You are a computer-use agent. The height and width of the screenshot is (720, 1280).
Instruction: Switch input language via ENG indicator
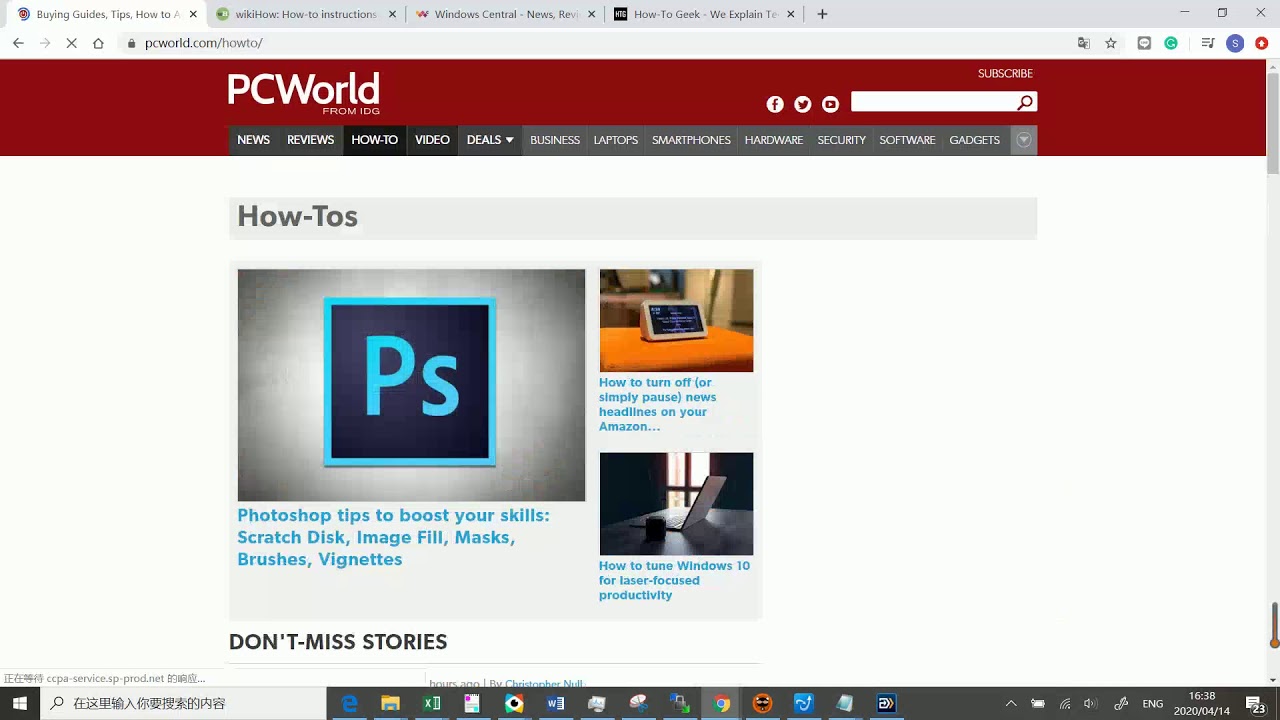coord(1153,703)
